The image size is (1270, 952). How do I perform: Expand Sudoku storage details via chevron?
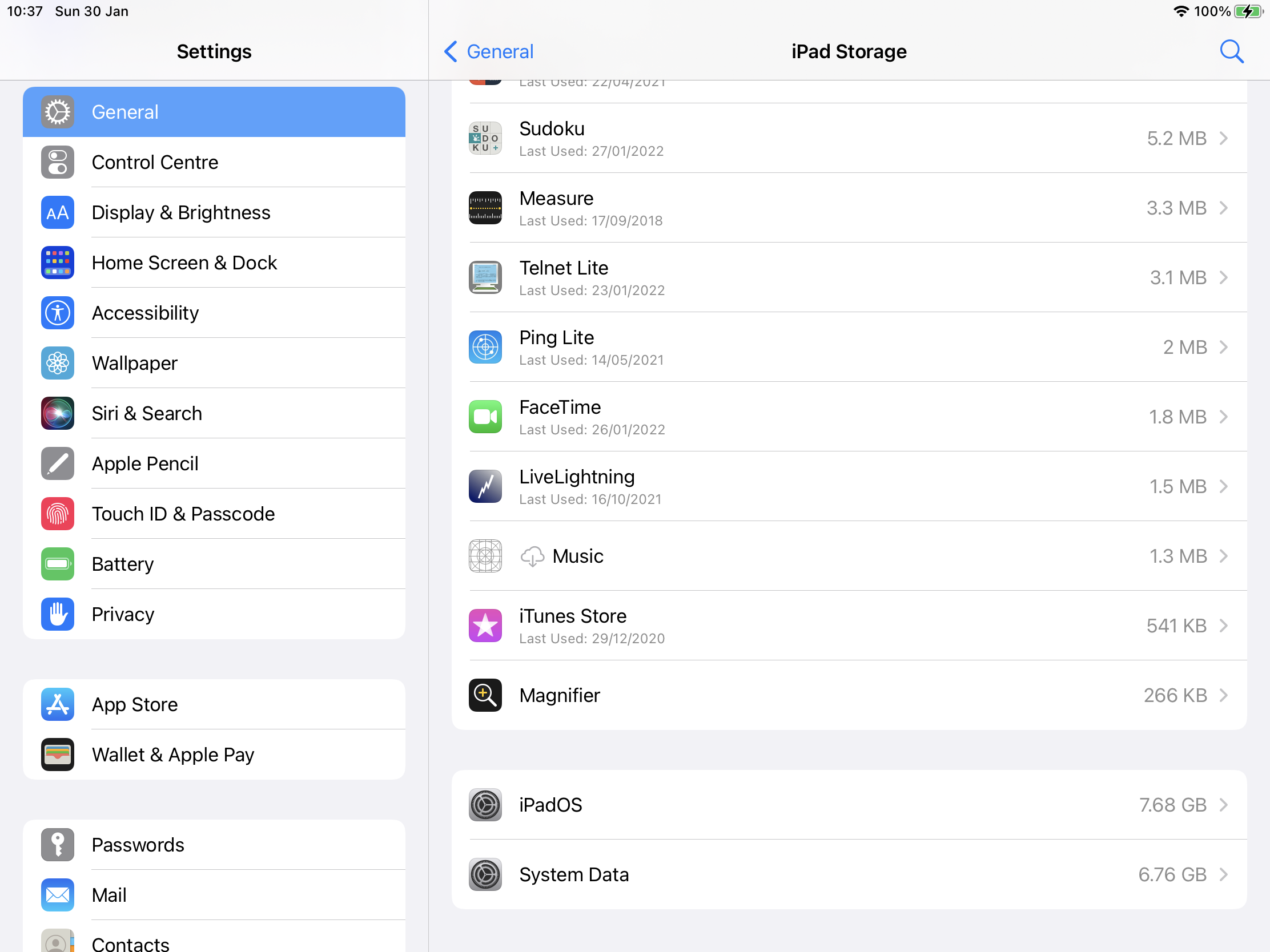click(x=1224, y=138)
